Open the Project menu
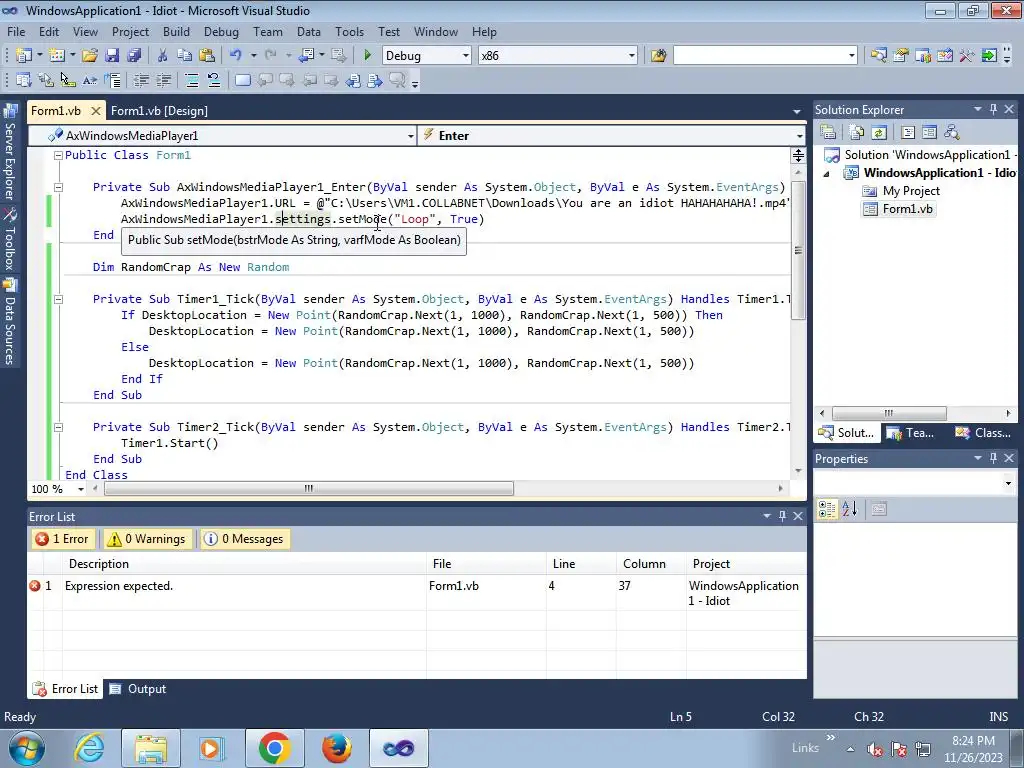This screenshot has height=768, width=1024. coord(130,31)
